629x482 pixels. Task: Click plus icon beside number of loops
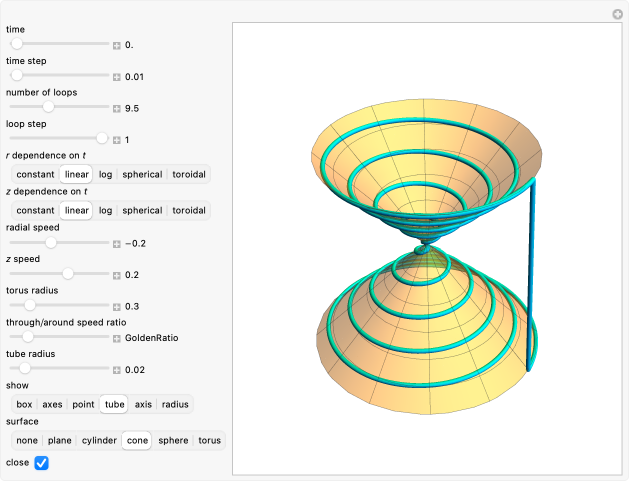click(117, 108)
